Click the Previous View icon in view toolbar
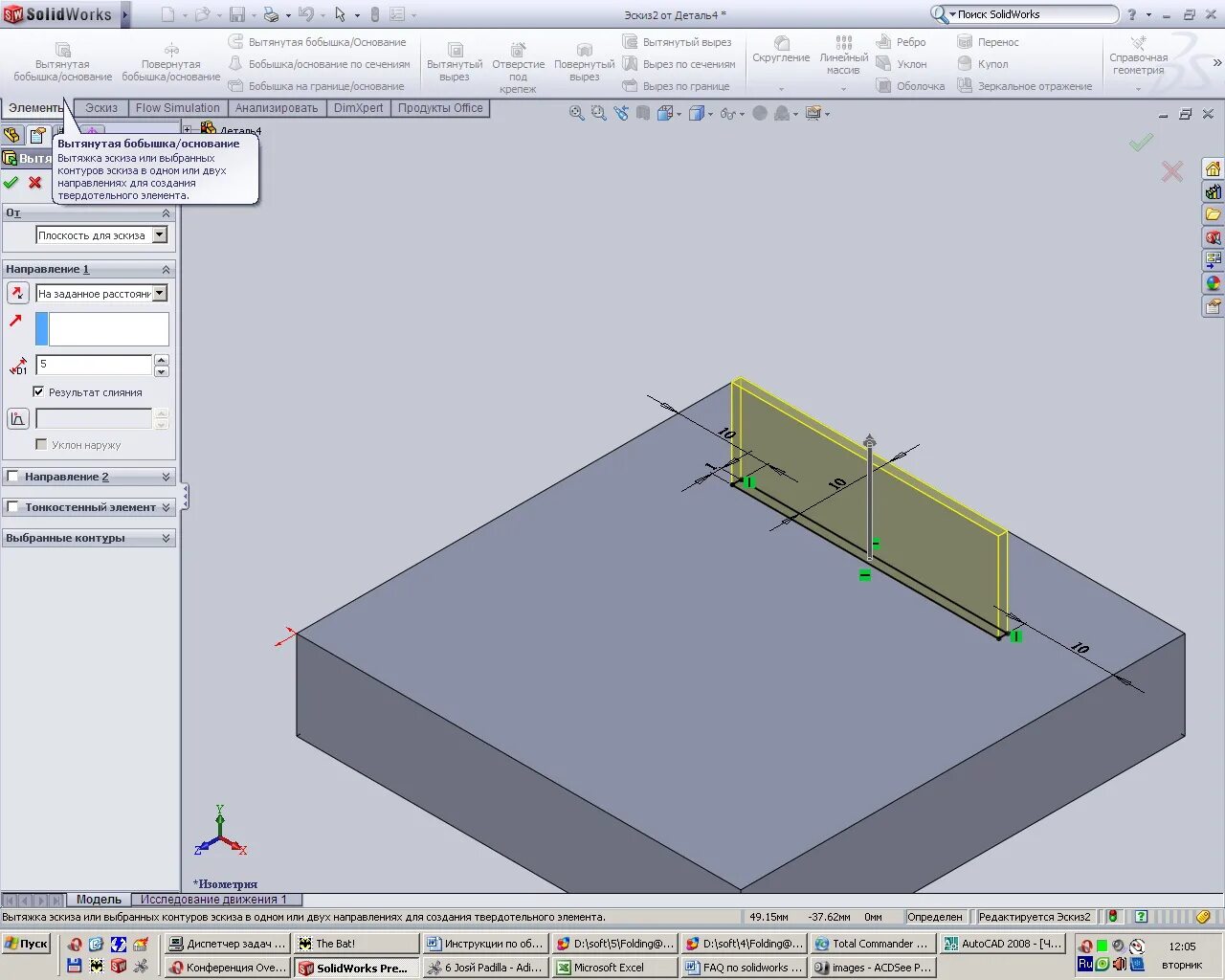This screenshot has width=1225, height=980. [621, 113]
